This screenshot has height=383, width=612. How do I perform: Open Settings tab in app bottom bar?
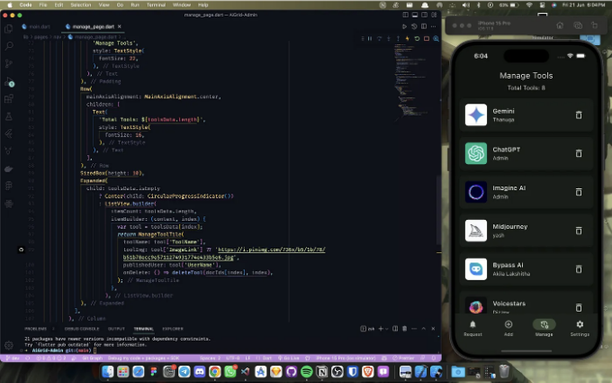[x=580, y=328]
